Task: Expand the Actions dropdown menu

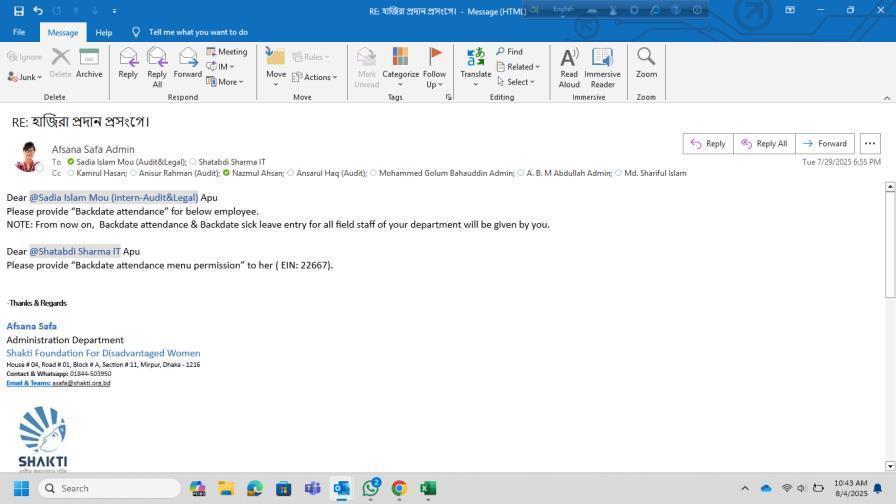Action: pyautogui.click(x=320, y=77)
